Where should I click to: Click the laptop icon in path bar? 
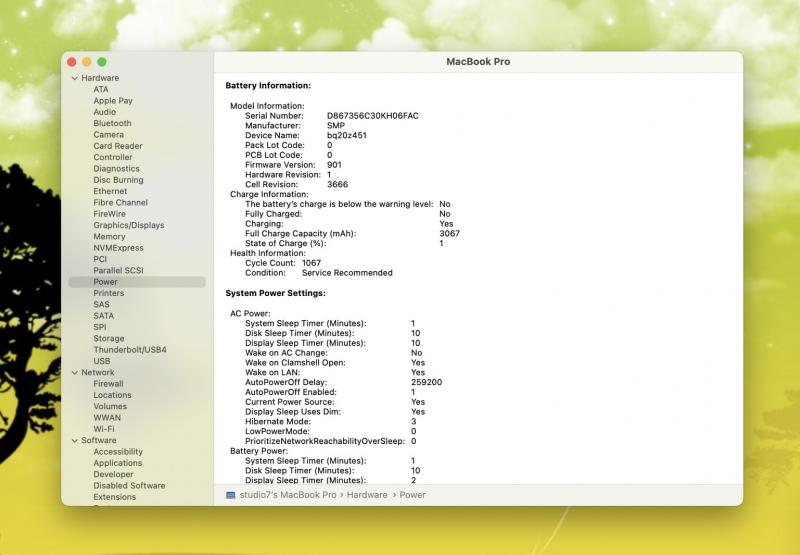click(231, 495)
